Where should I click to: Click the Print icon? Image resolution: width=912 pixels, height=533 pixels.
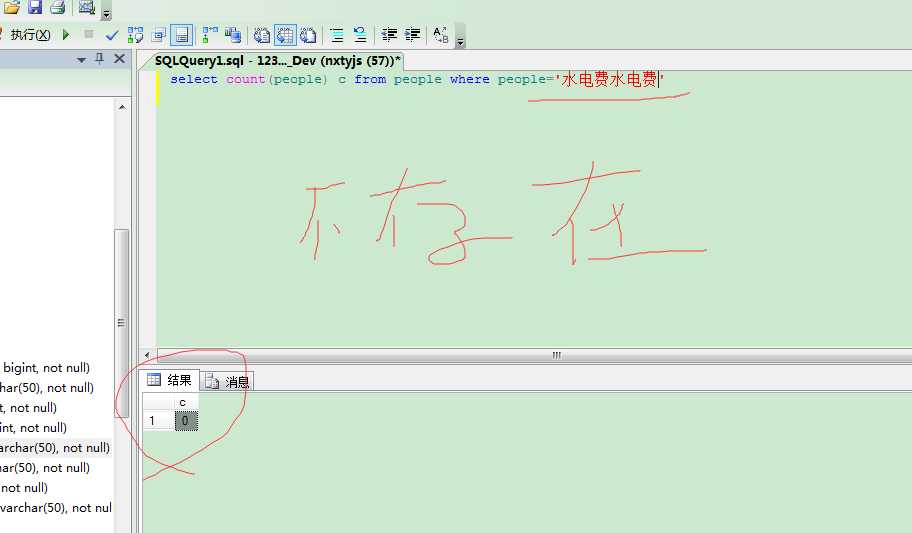(57, 6)
